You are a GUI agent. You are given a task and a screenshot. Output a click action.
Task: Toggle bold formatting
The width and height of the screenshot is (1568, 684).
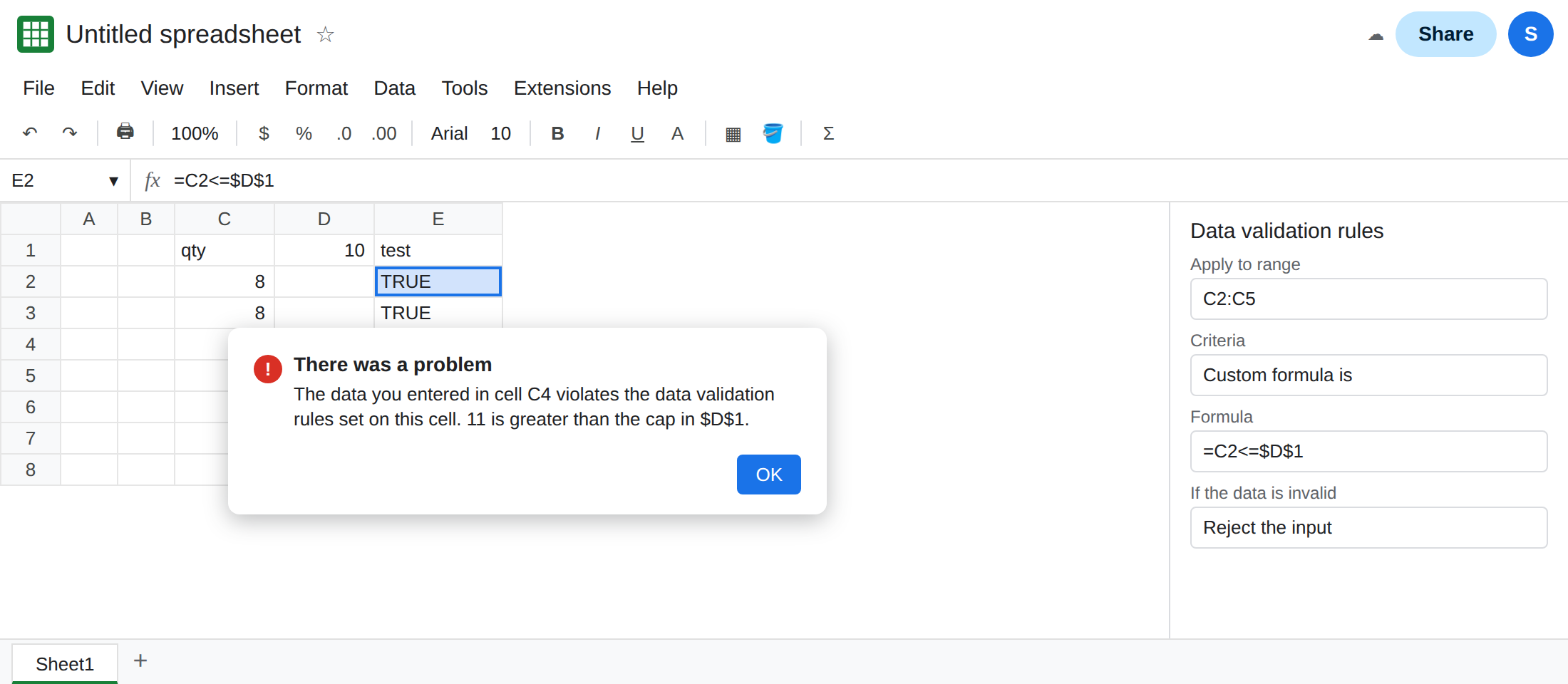[x=558, y=133]
